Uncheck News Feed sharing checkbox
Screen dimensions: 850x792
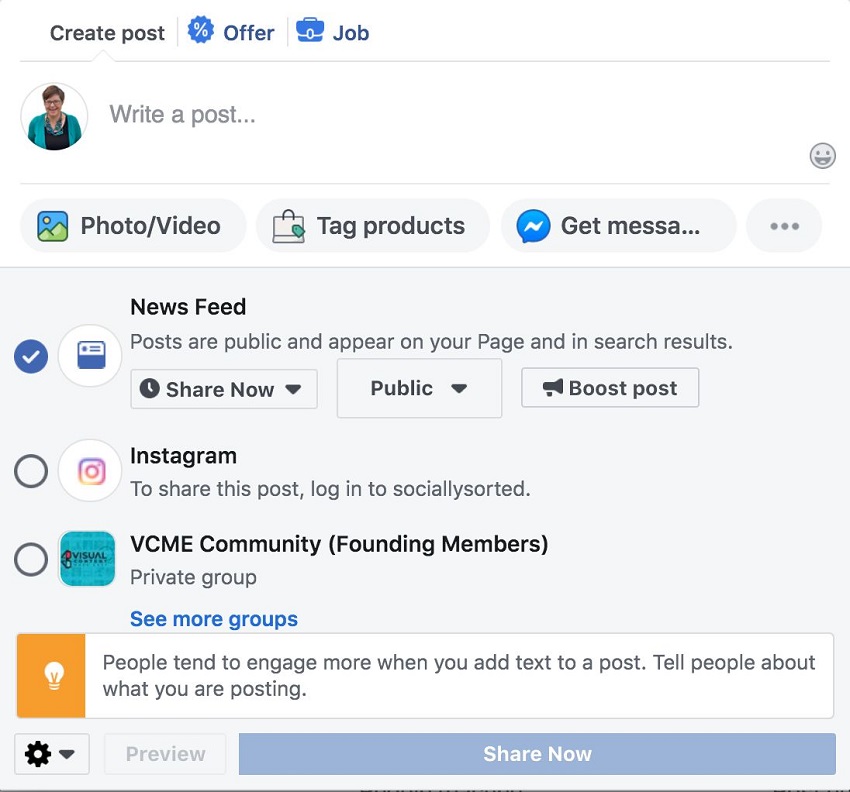(x=30, y=356)
